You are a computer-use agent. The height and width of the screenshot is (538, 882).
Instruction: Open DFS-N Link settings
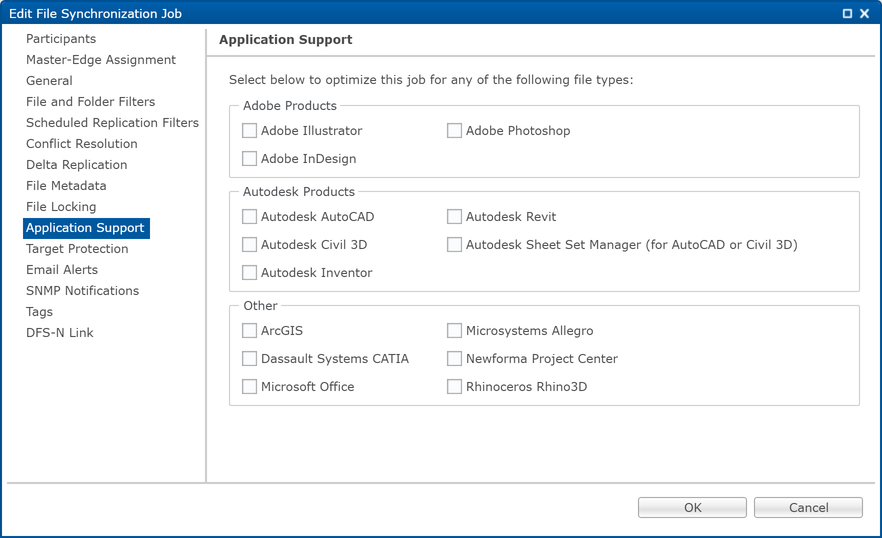60,333
